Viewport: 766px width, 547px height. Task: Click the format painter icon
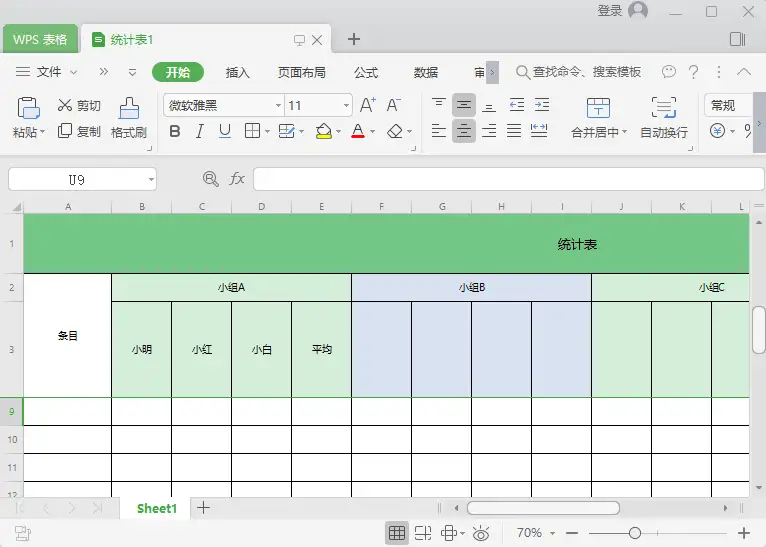128,108
